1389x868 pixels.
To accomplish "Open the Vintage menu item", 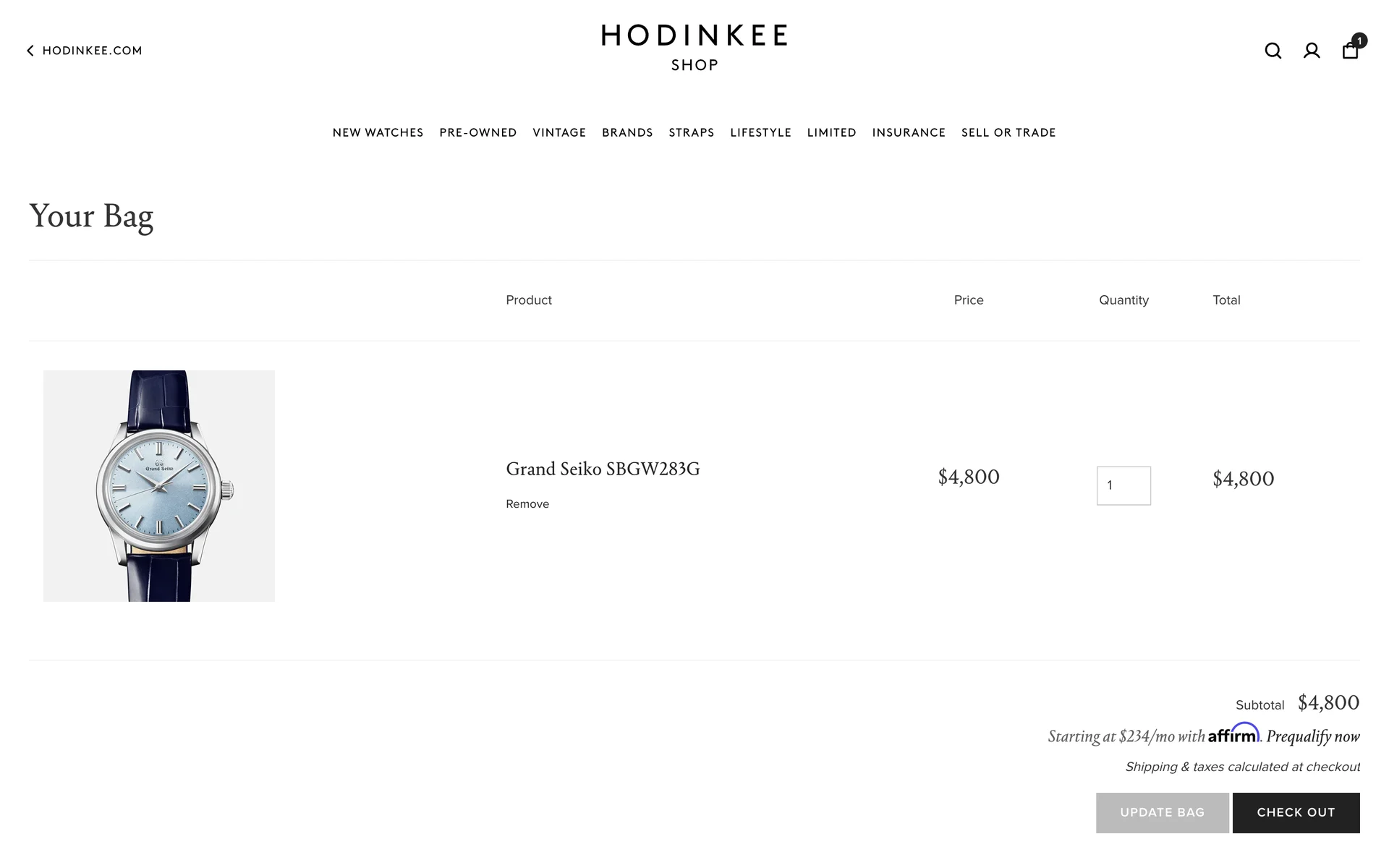I will point(559,132).
